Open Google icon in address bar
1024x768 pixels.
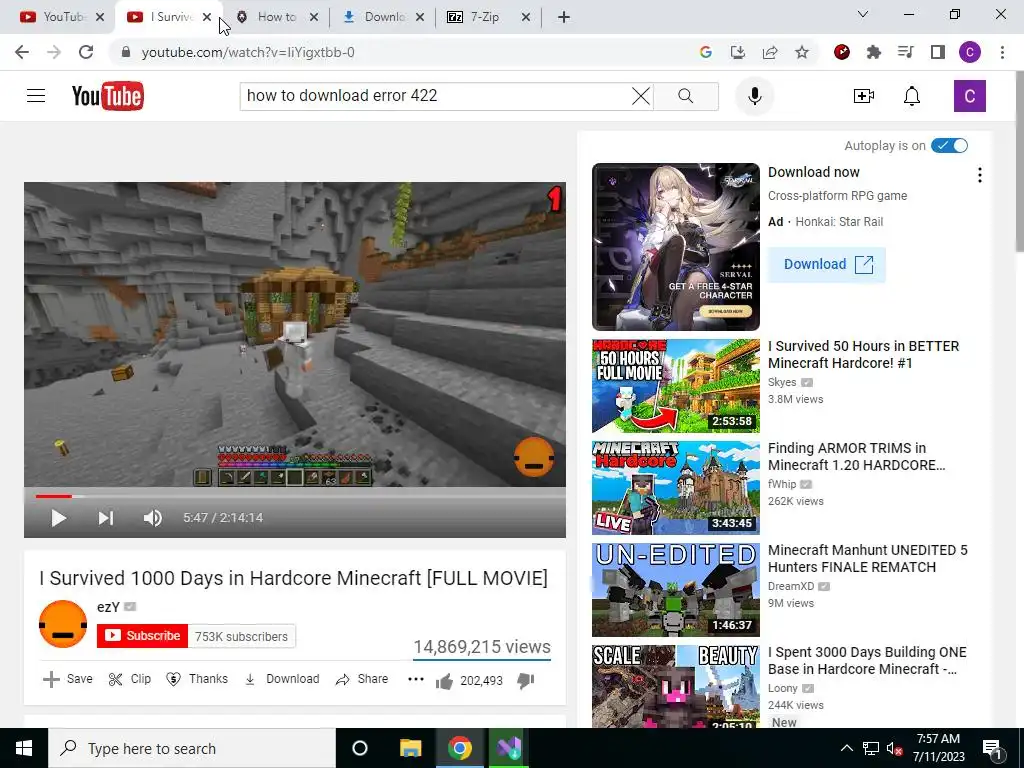(x=705, y=52)
